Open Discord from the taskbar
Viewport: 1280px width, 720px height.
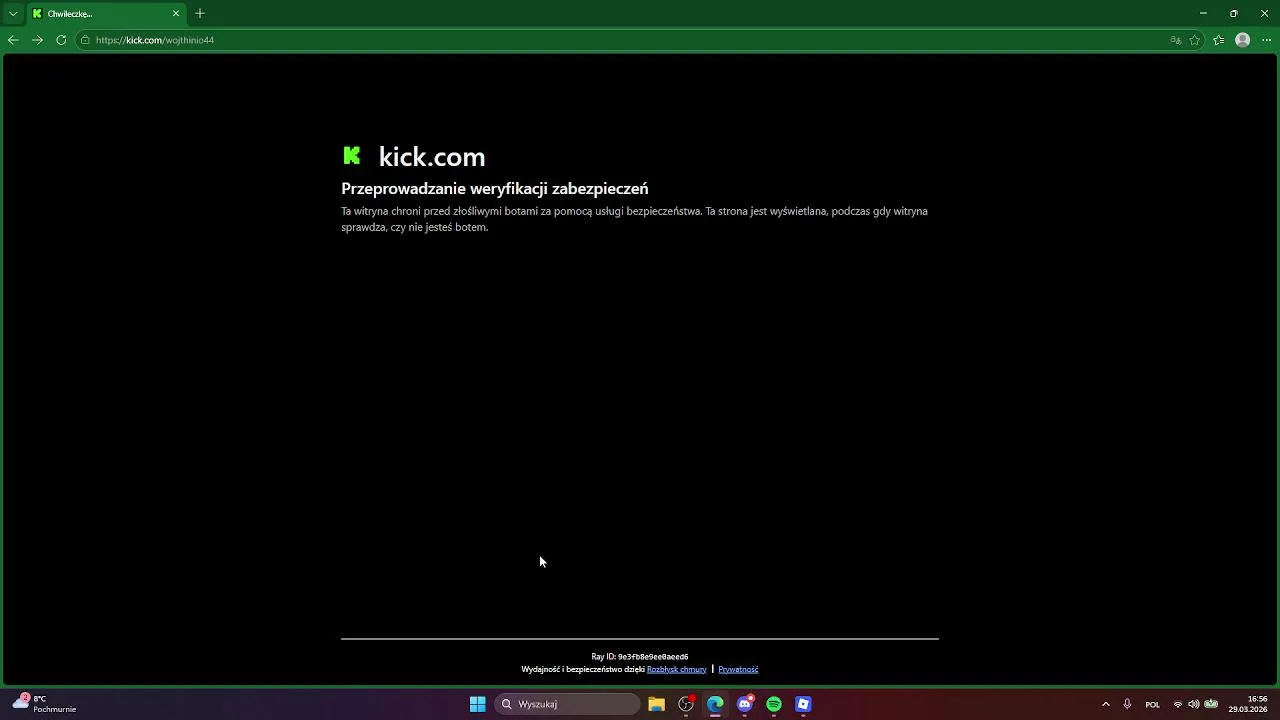(745, 704)
